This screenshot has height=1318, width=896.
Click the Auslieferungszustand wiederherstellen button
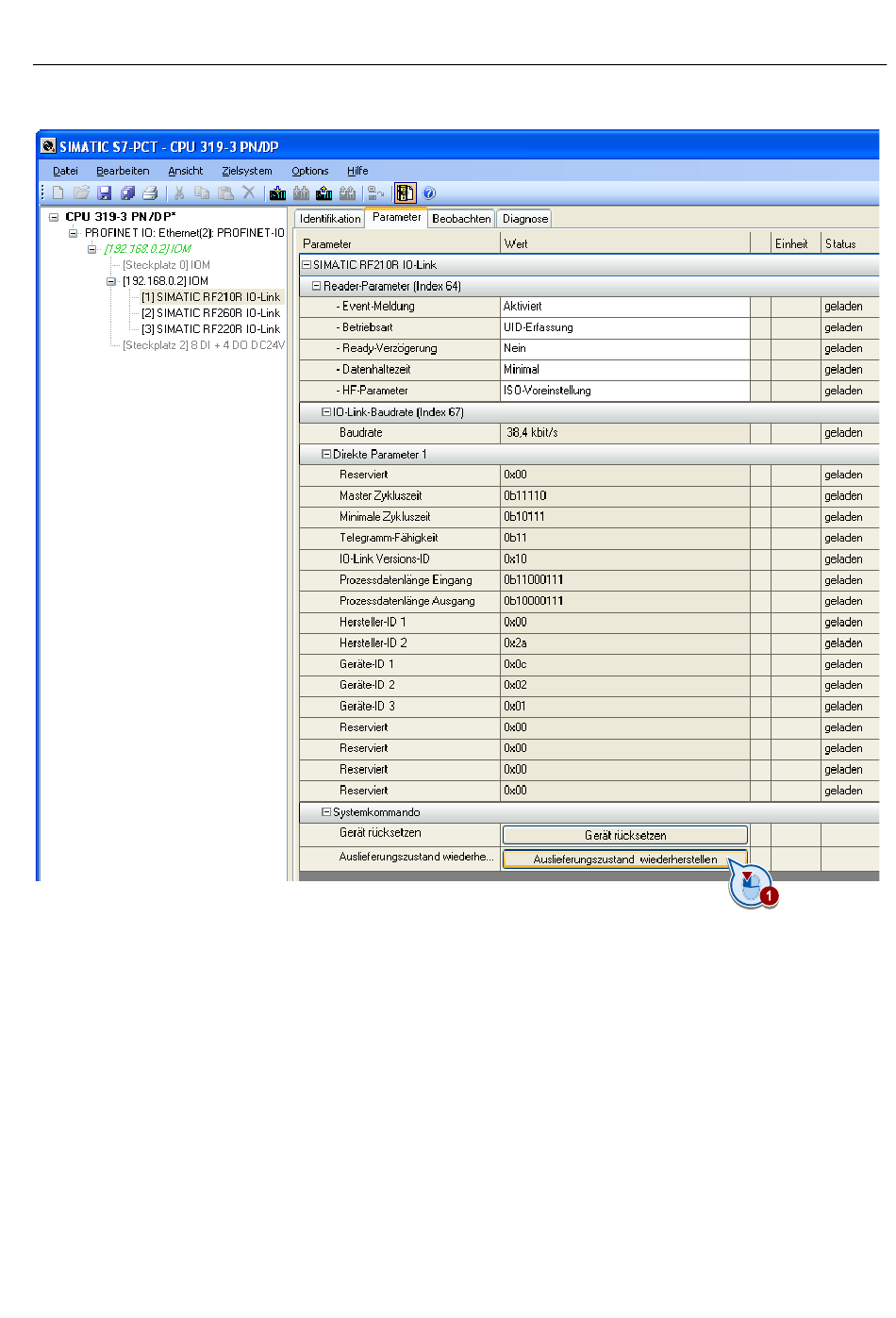point(624,859)
